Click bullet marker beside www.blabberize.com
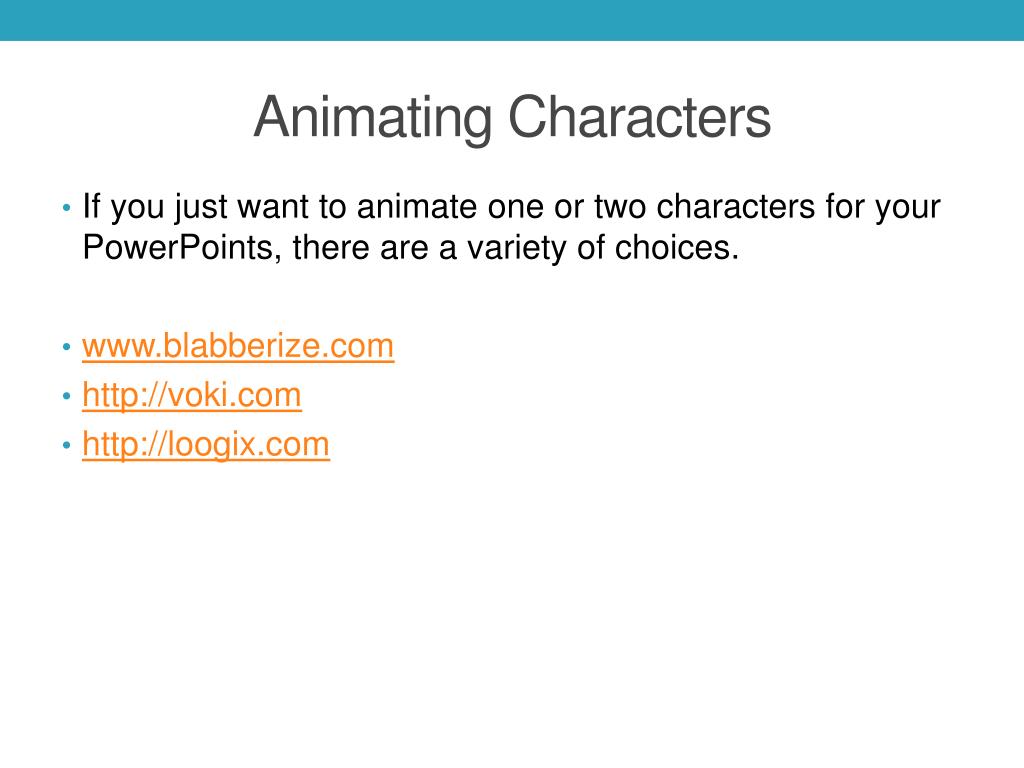Viewport: 1024px width, 768px height. (66, 347)
